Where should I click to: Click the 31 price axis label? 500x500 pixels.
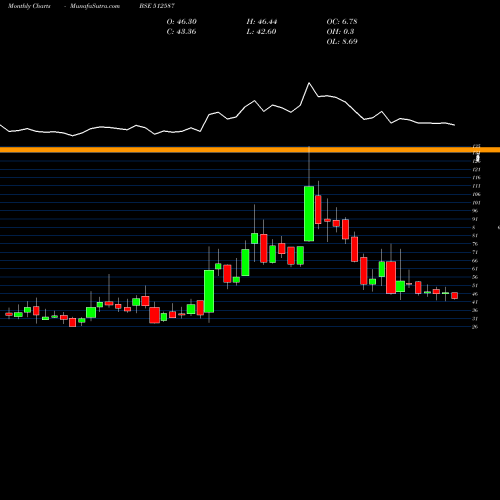[475, 319]
